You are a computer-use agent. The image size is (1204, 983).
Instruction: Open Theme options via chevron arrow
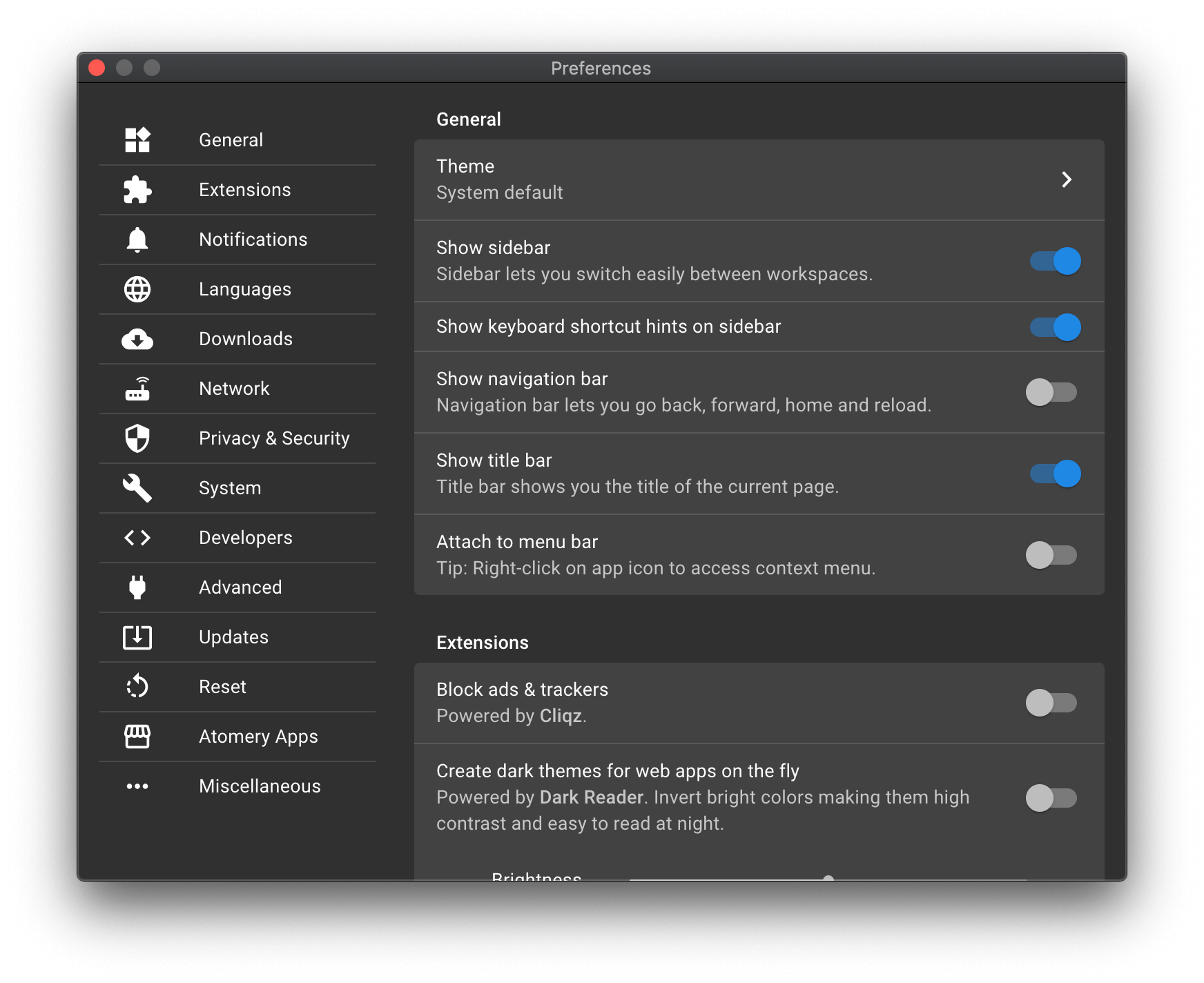click(x=1067, y=179)
